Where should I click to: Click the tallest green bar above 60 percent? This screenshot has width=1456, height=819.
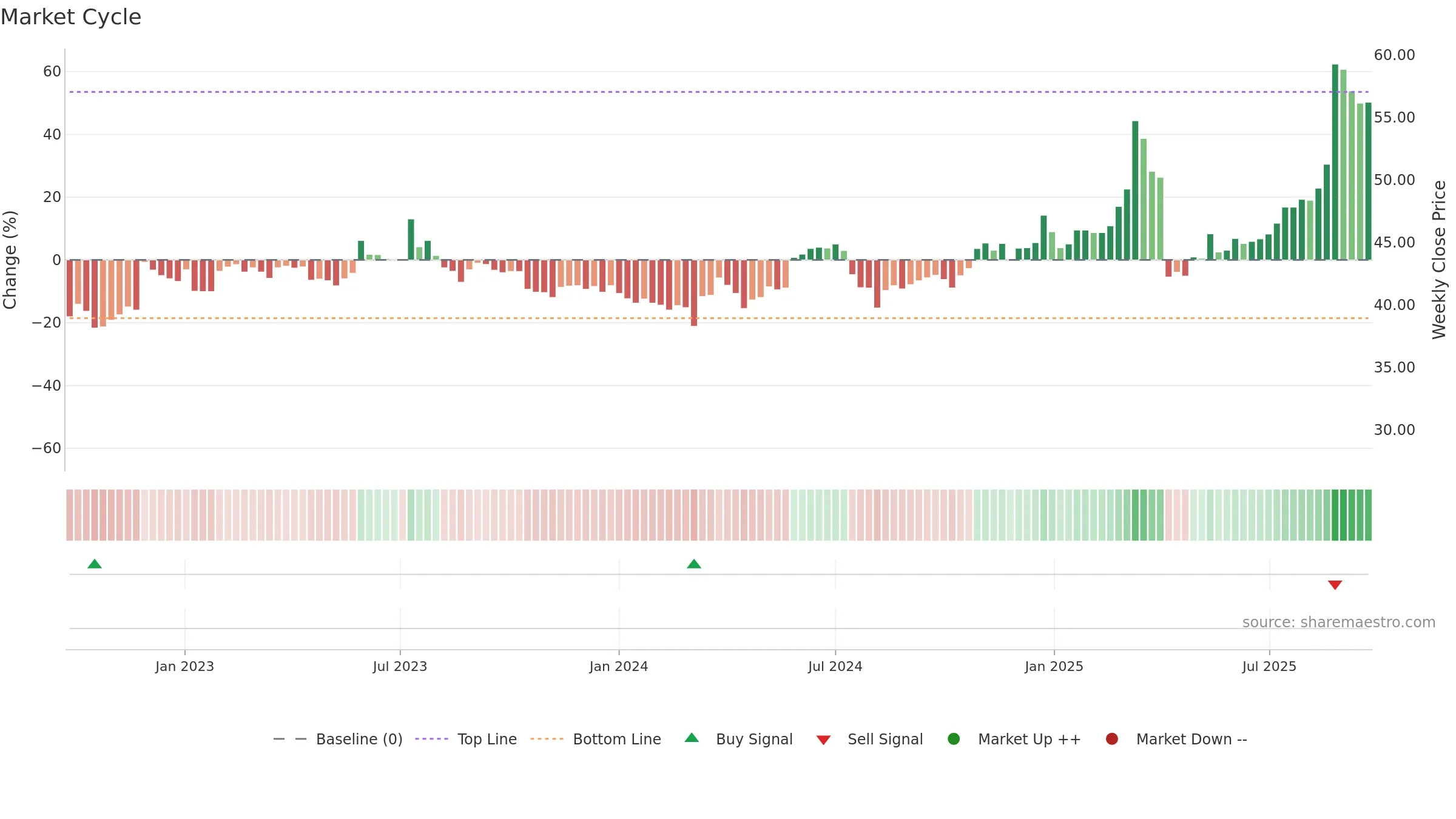[x=1335, y=162]
